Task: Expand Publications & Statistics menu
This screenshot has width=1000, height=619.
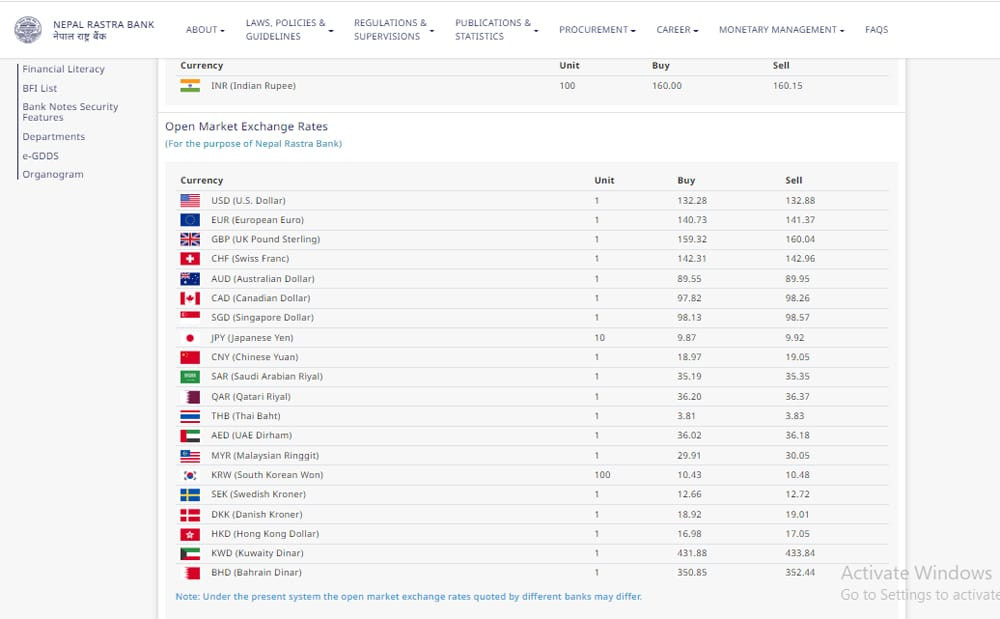Action: point(496,30)
